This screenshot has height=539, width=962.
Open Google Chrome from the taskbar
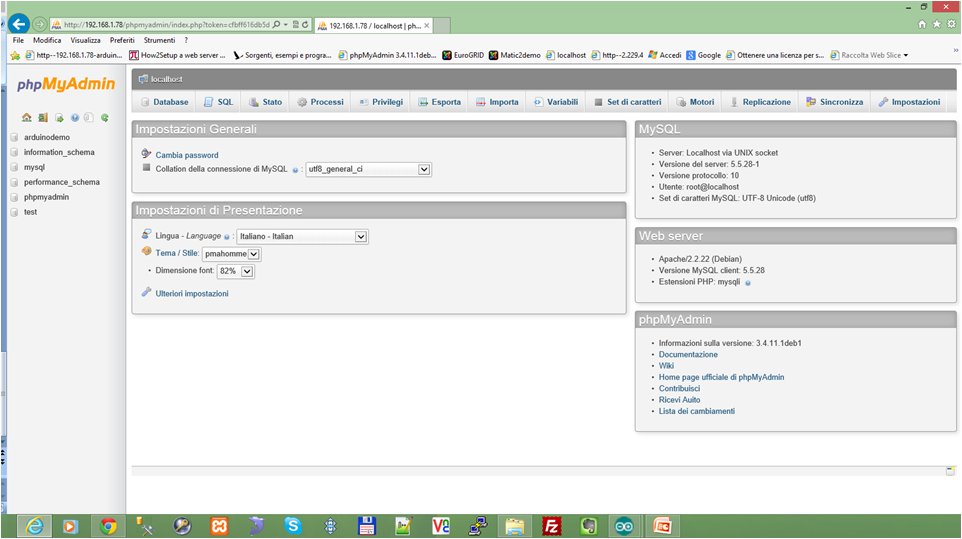tap(109, 526)
